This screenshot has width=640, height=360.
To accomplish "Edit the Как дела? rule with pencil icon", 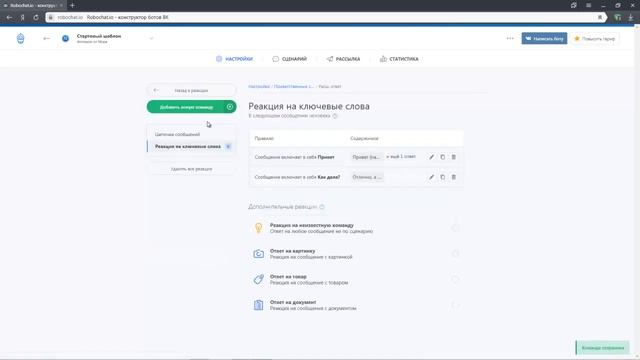I will [x=431, y=177].
